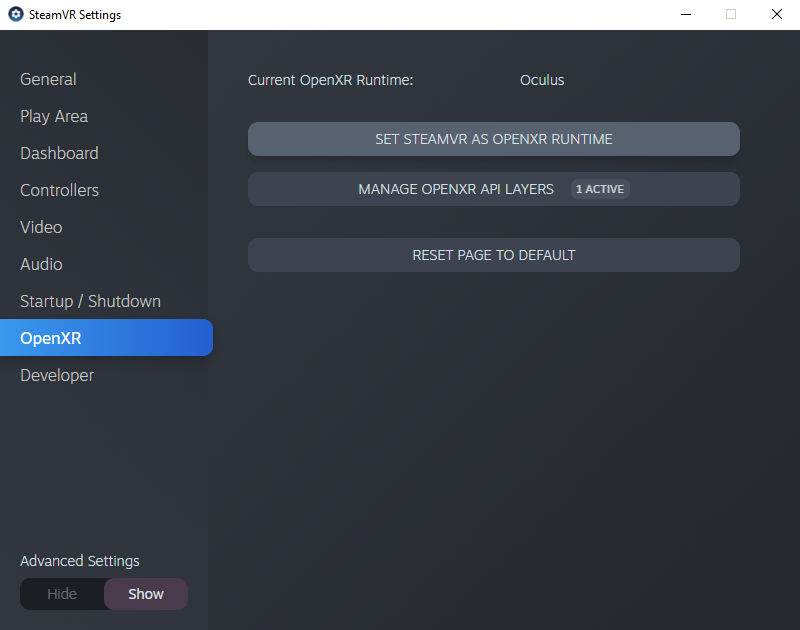This screenshot has width=800, height=630.
Task: Set SteamVR as OpenXR runtime
Action: coord(493,139)
